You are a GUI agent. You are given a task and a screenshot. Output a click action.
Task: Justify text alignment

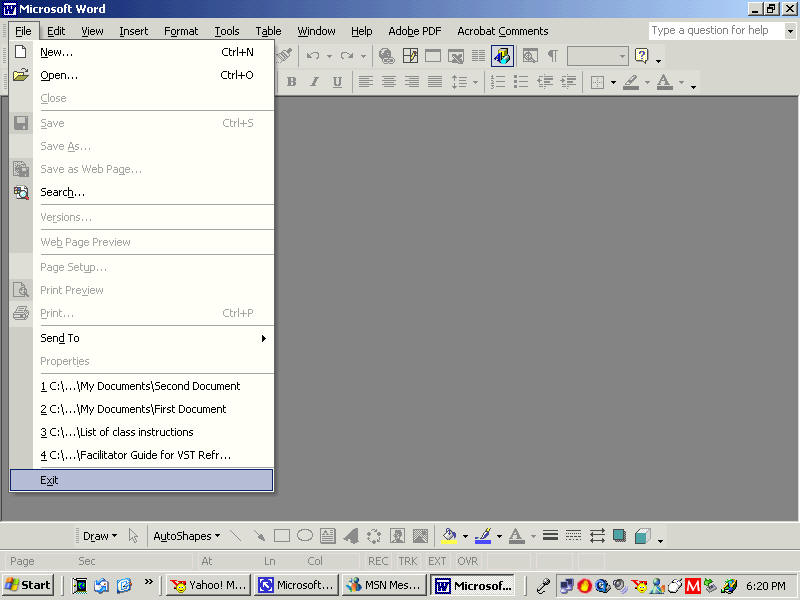pyautogui.click(x=435, y=82)
